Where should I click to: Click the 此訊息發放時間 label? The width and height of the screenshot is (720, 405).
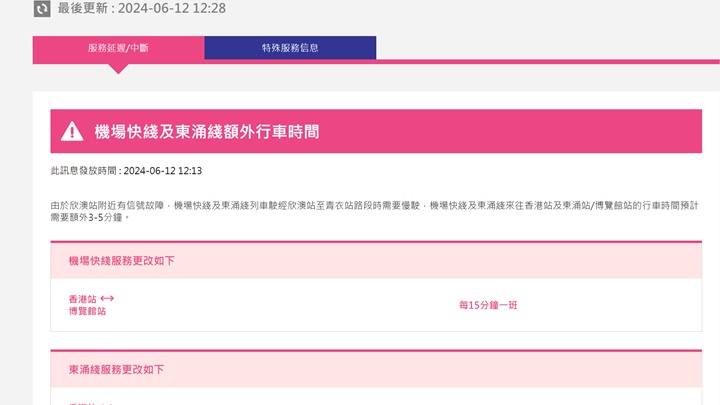85,171
